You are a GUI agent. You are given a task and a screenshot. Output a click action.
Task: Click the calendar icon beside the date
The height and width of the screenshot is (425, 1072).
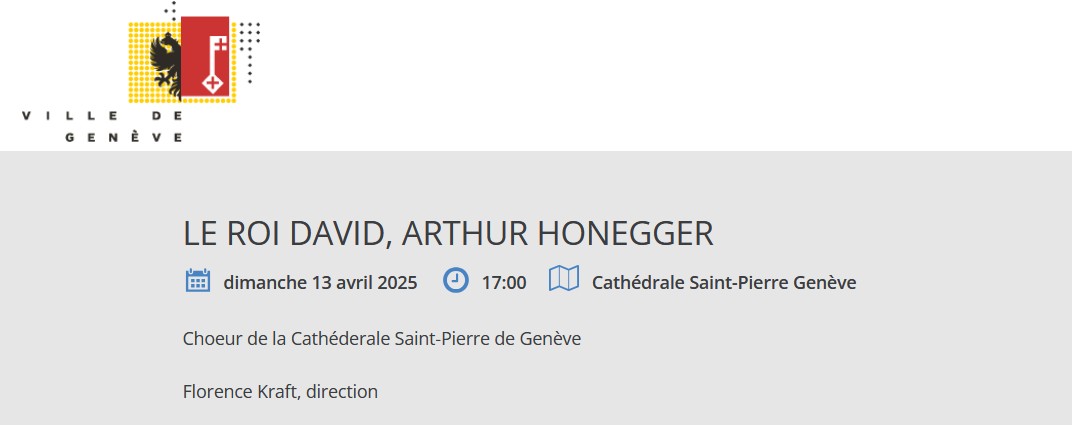coord(198,281)
